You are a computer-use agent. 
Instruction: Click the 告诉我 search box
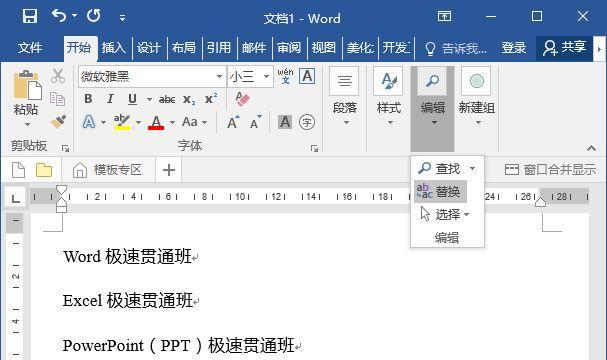455,48
